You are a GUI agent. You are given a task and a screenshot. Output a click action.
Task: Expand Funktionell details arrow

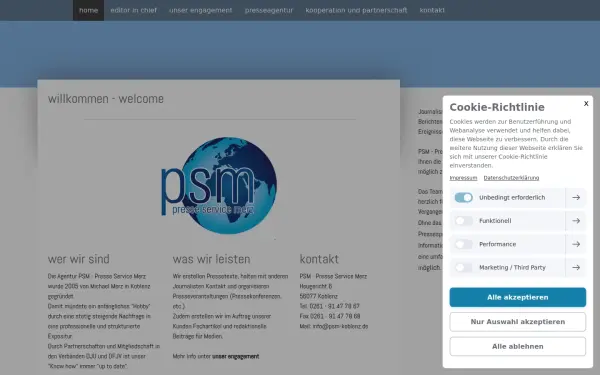click(576, 221)
